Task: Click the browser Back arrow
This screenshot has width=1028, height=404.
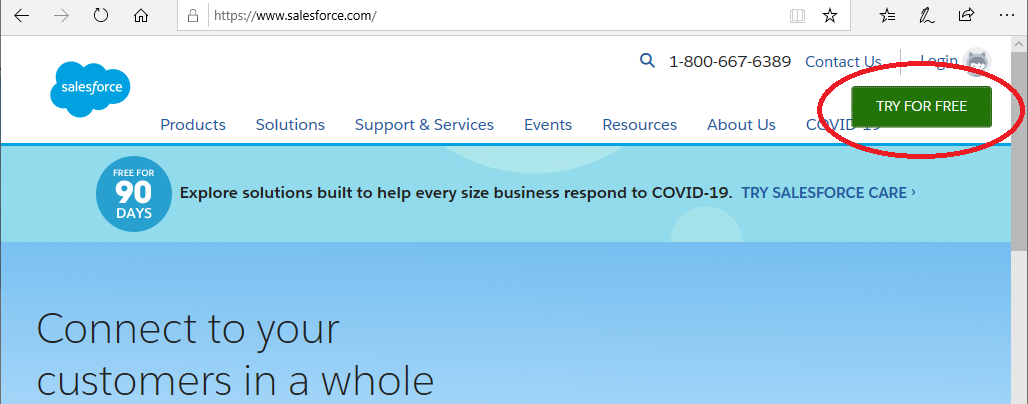Action: [x=22, y=16]
